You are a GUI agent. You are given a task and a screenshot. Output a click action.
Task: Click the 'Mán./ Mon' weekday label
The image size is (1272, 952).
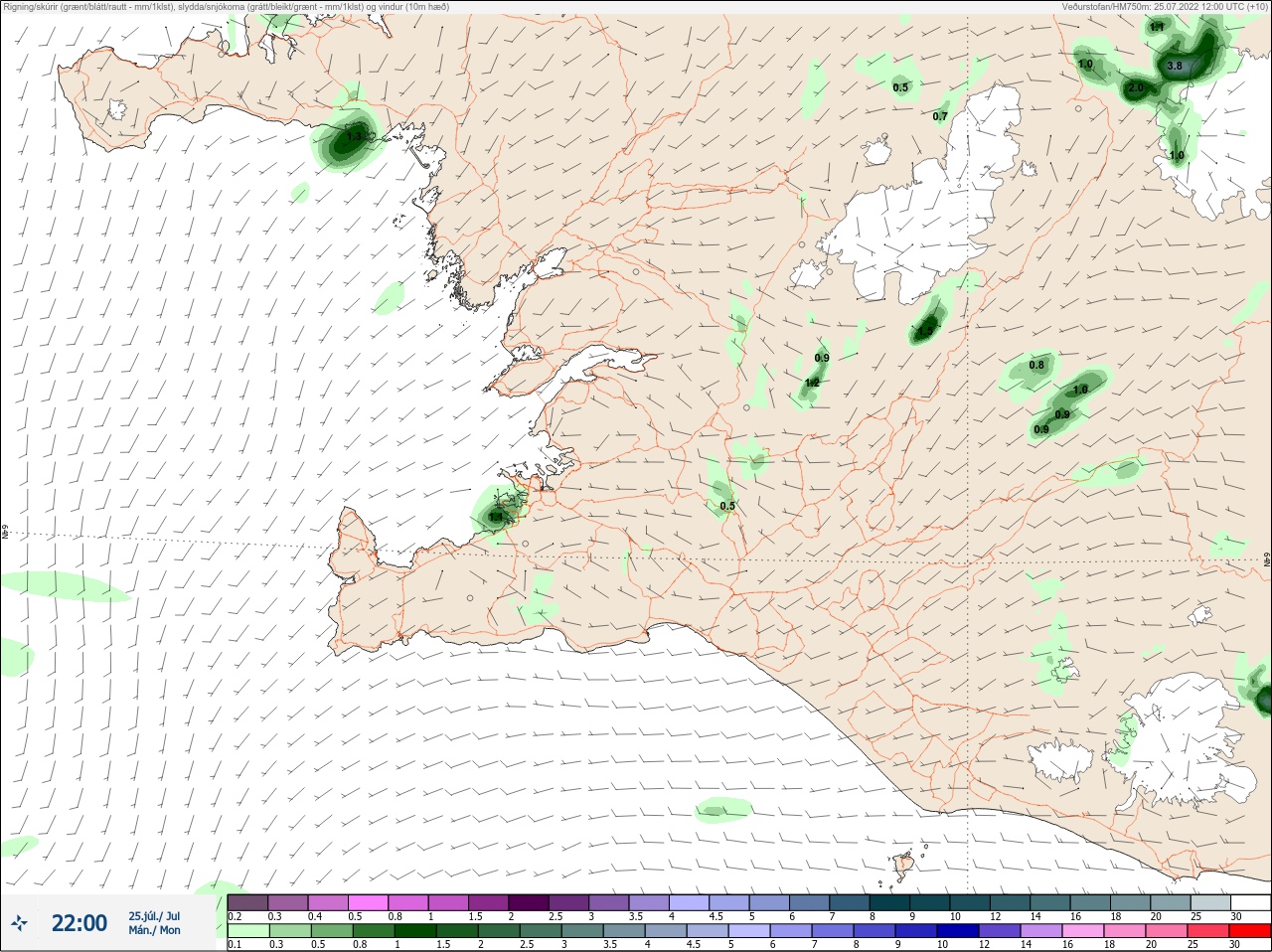(x=155, y=930)
